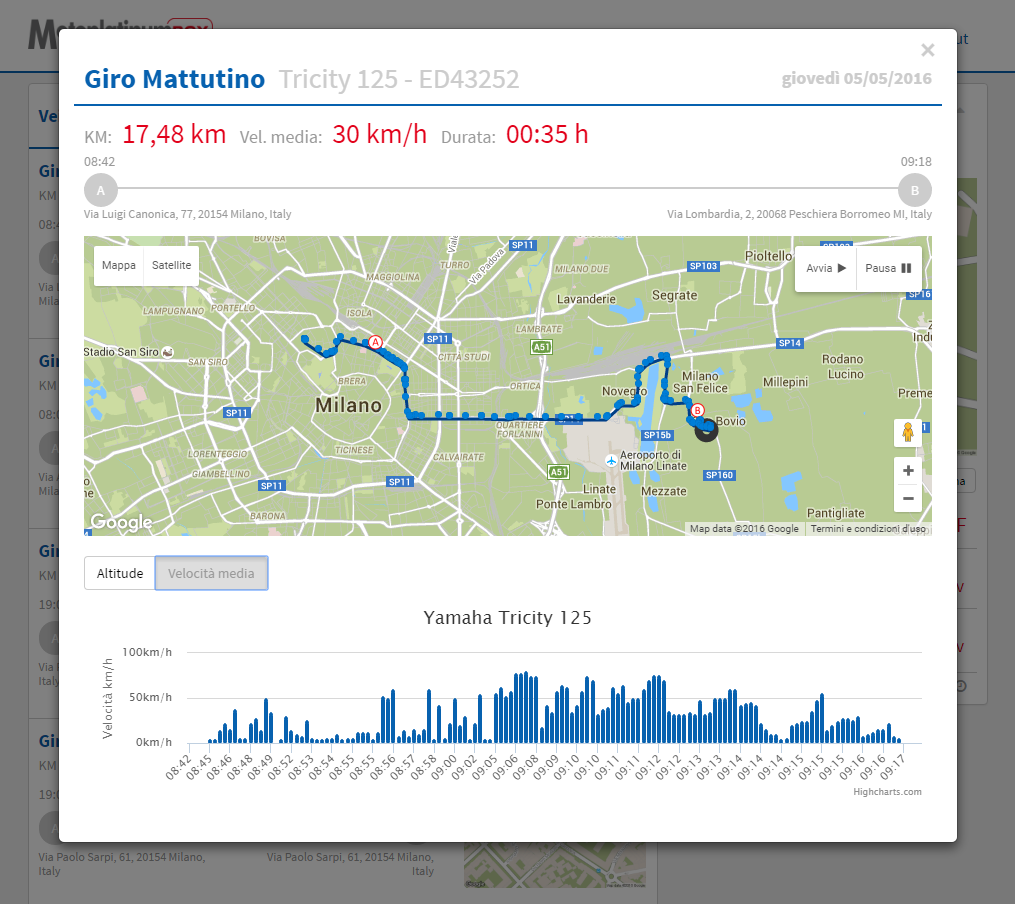This screenshot has width=1015, height=904.
Task: Zoom in on the map
Action: click(x=908, y=471)
